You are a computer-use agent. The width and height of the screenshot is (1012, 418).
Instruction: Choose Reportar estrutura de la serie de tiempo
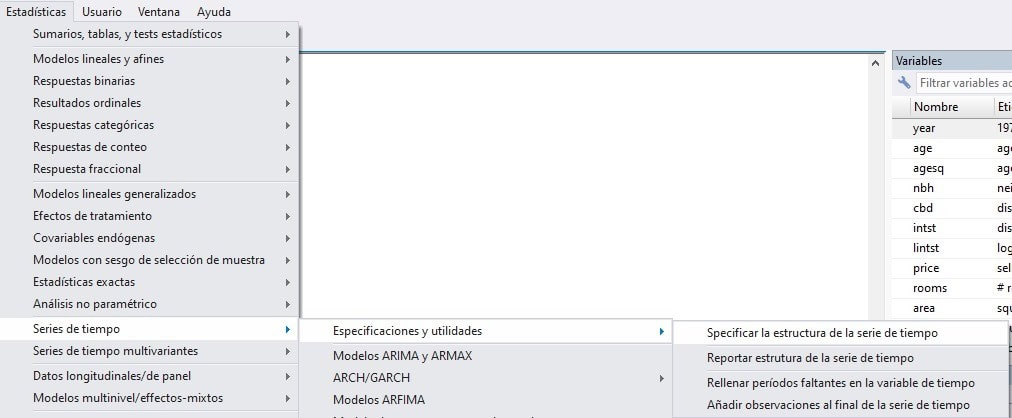pos(810,358)
